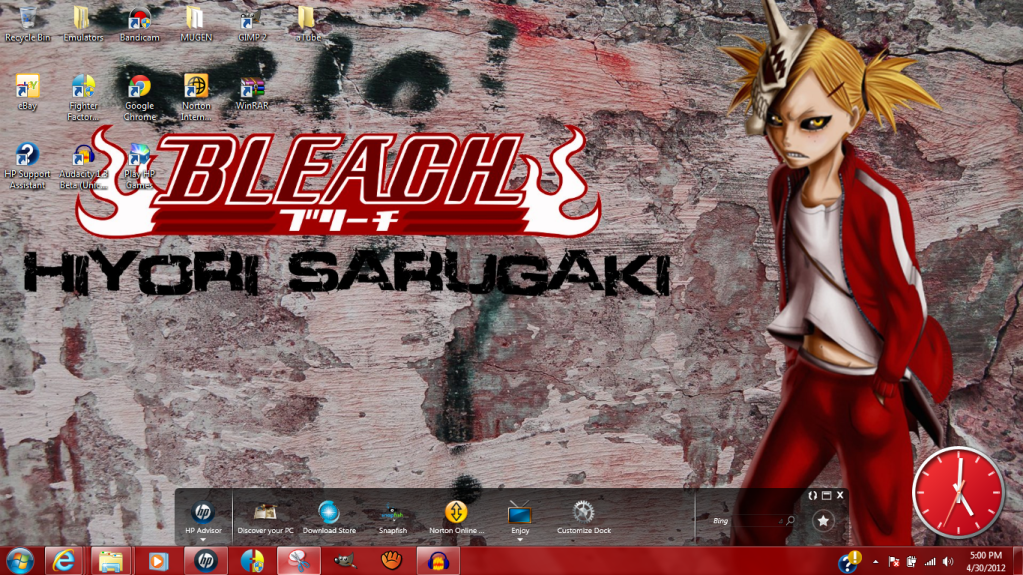Click the star favorites button in dock

pyautogui.click(x=823, y=521)
